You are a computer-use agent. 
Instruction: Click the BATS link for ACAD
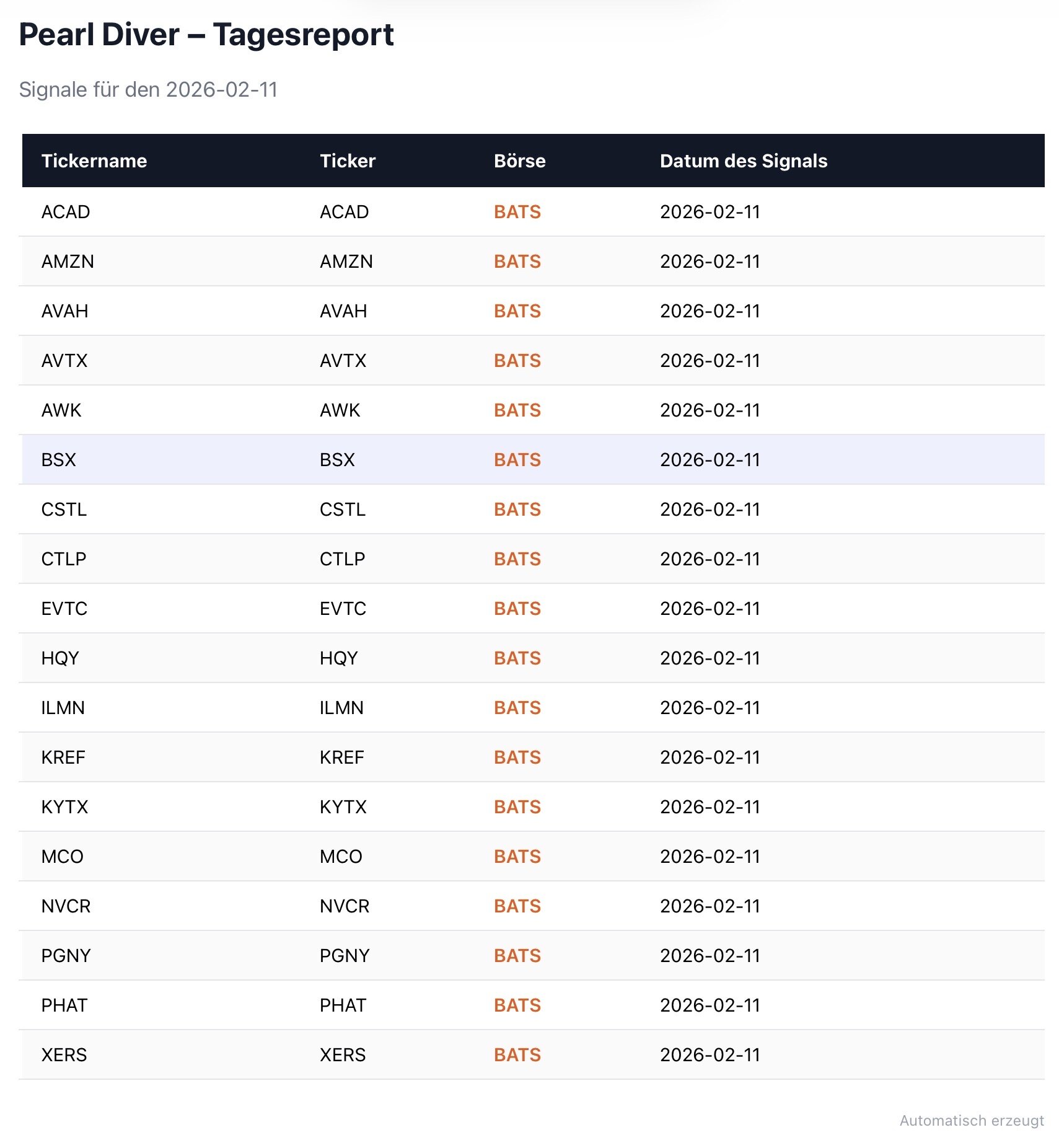(x=517, y=212)
